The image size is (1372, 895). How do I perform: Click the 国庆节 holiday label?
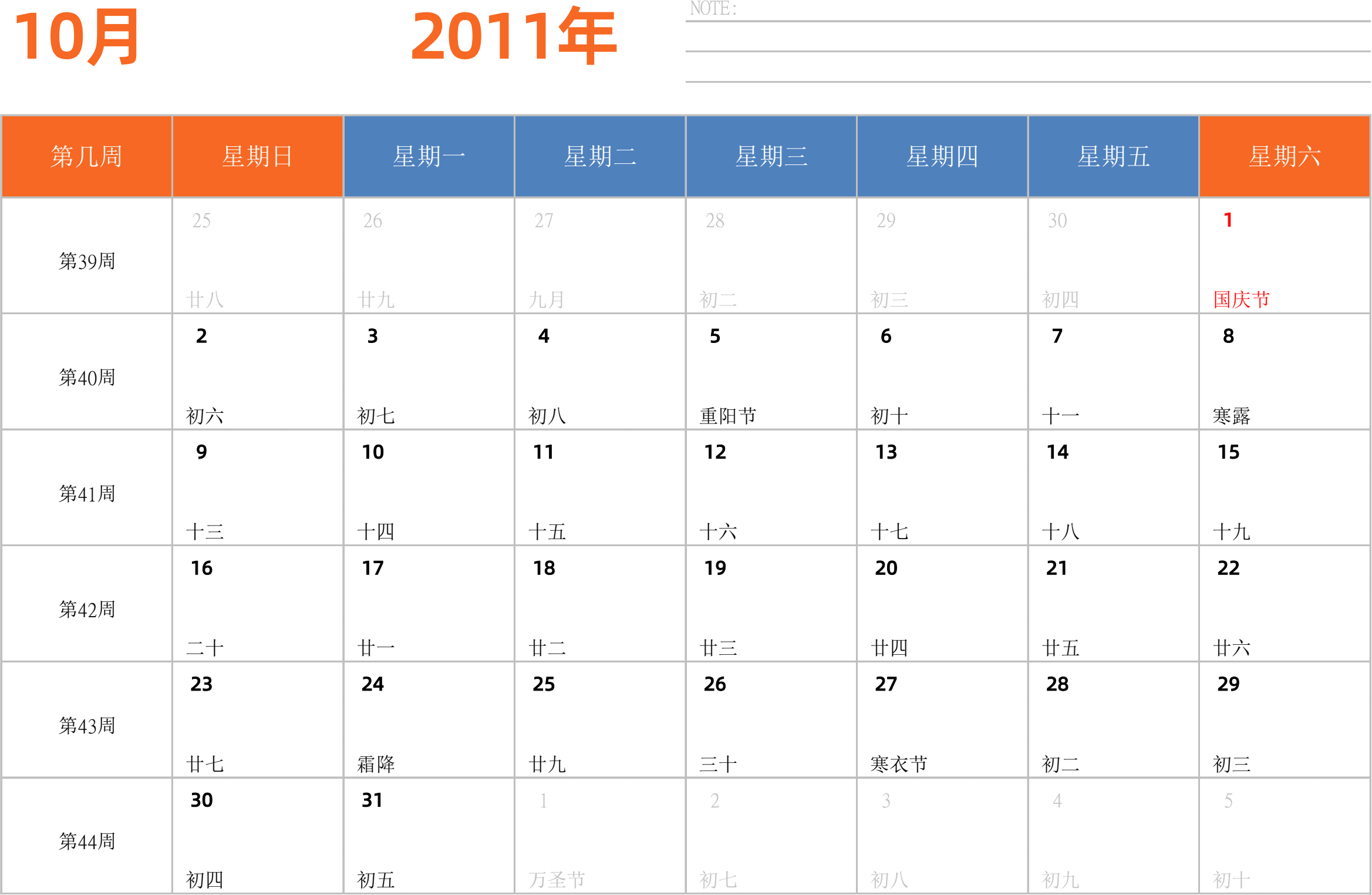point(1242,300)
